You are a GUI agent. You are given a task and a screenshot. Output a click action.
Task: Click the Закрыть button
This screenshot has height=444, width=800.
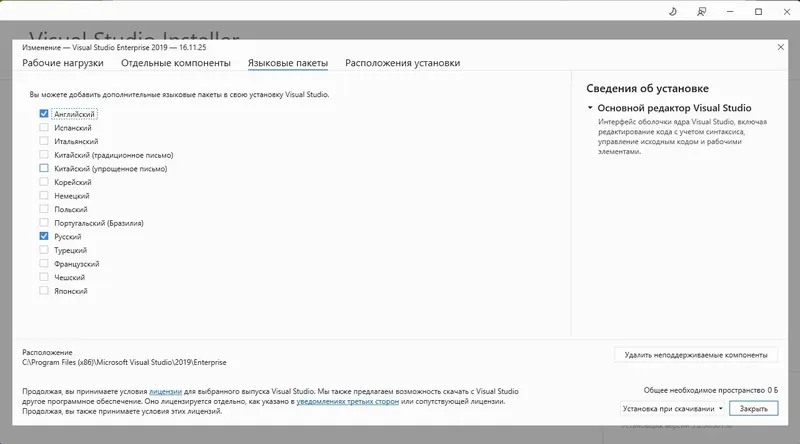click(754, 408)
